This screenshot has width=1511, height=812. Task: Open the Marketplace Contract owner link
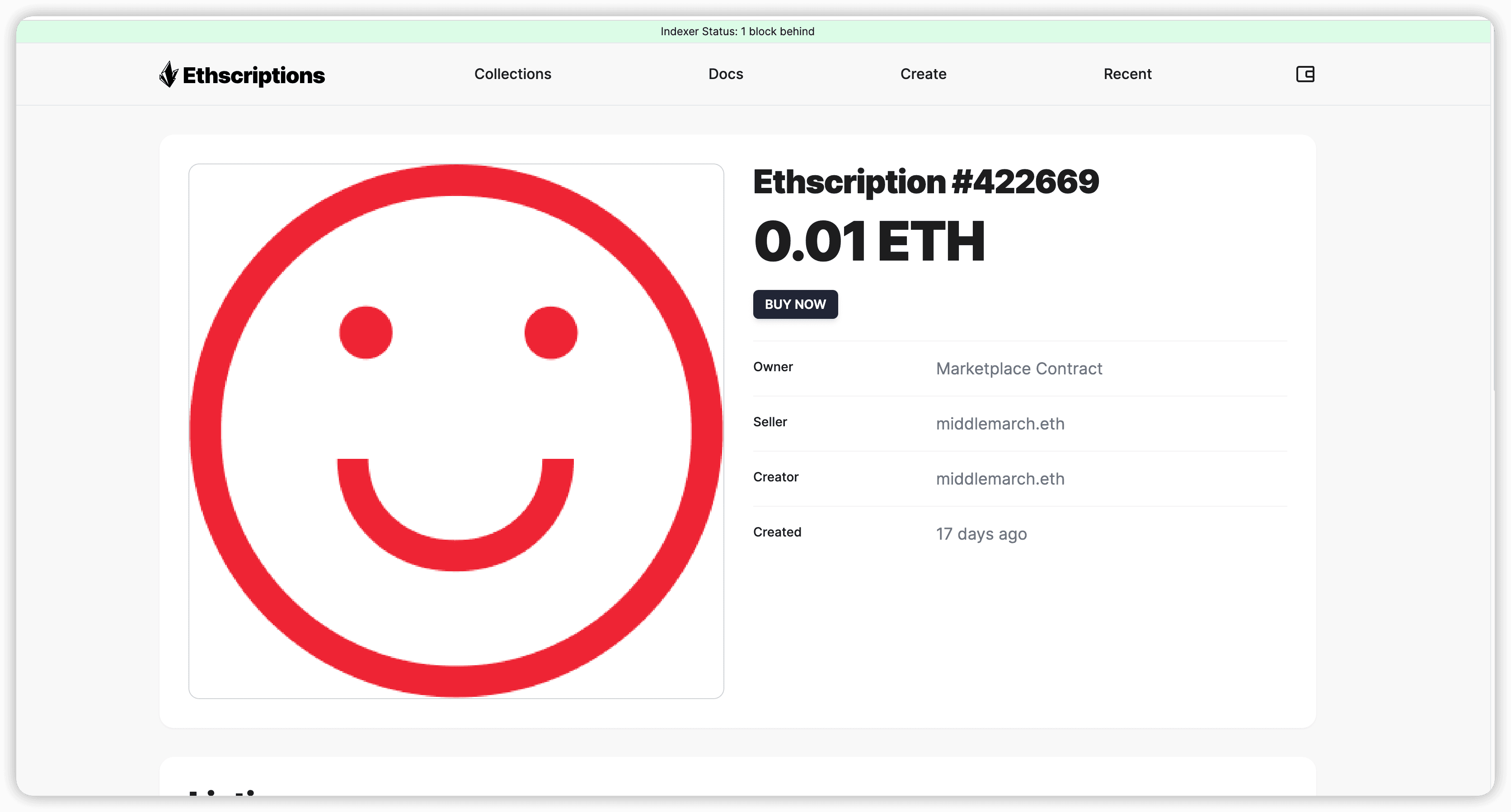click(1019, 369)
